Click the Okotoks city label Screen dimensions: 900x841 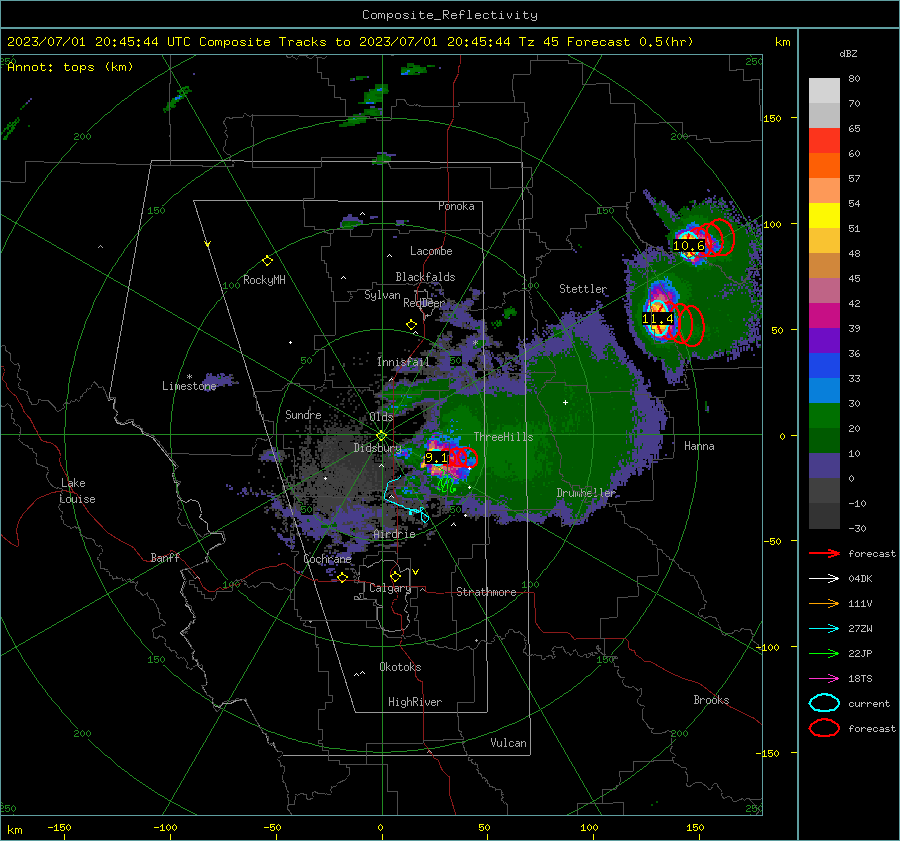coord(400,667)
